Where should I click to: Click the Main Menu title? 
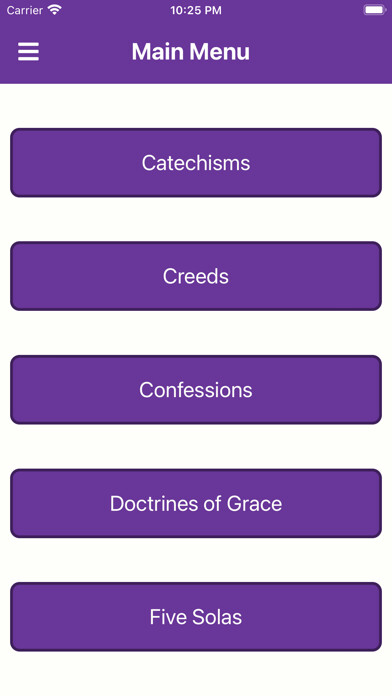click(x=190, y=51)
